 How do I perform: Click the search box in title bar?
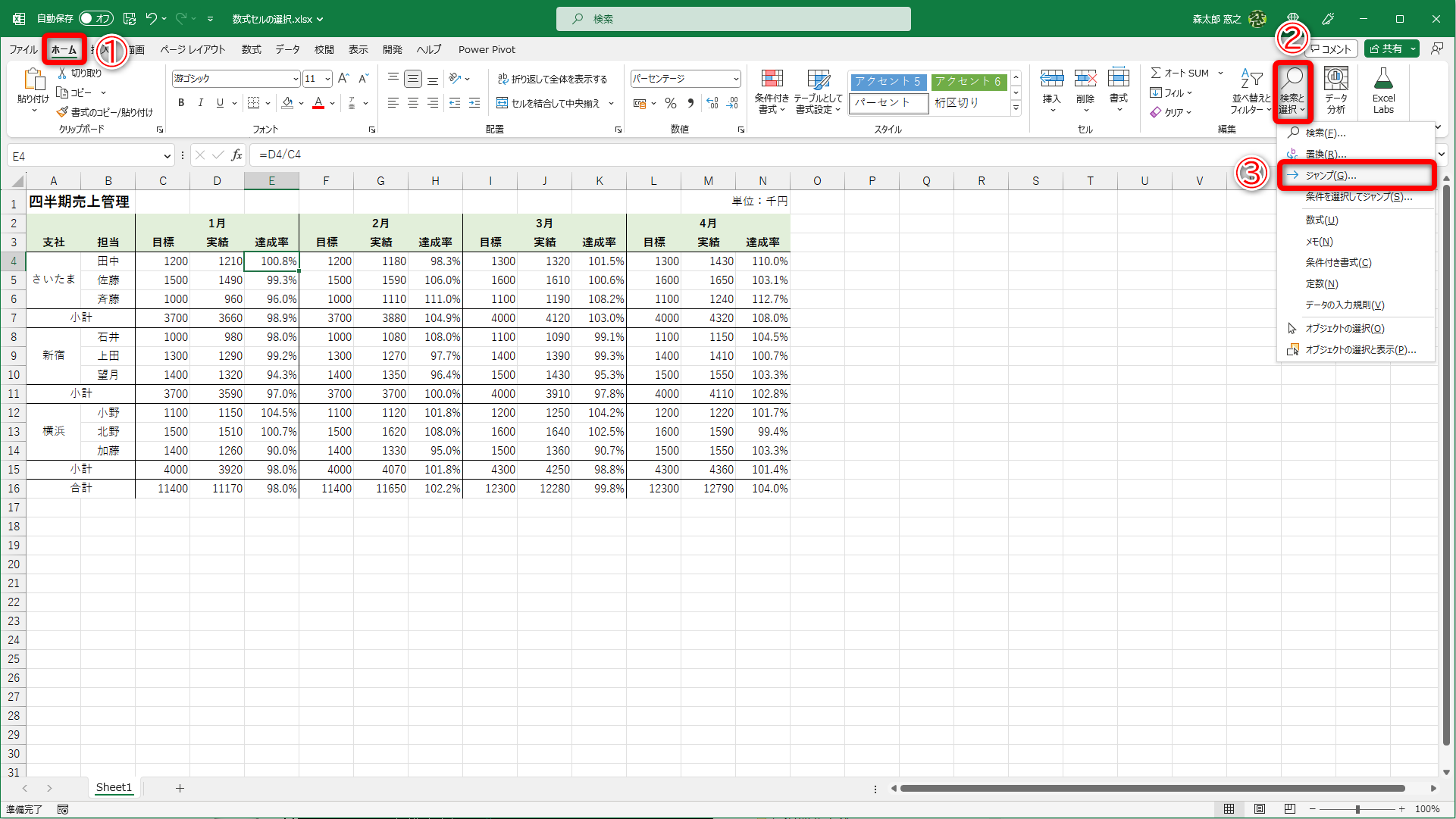pos(733,19)
